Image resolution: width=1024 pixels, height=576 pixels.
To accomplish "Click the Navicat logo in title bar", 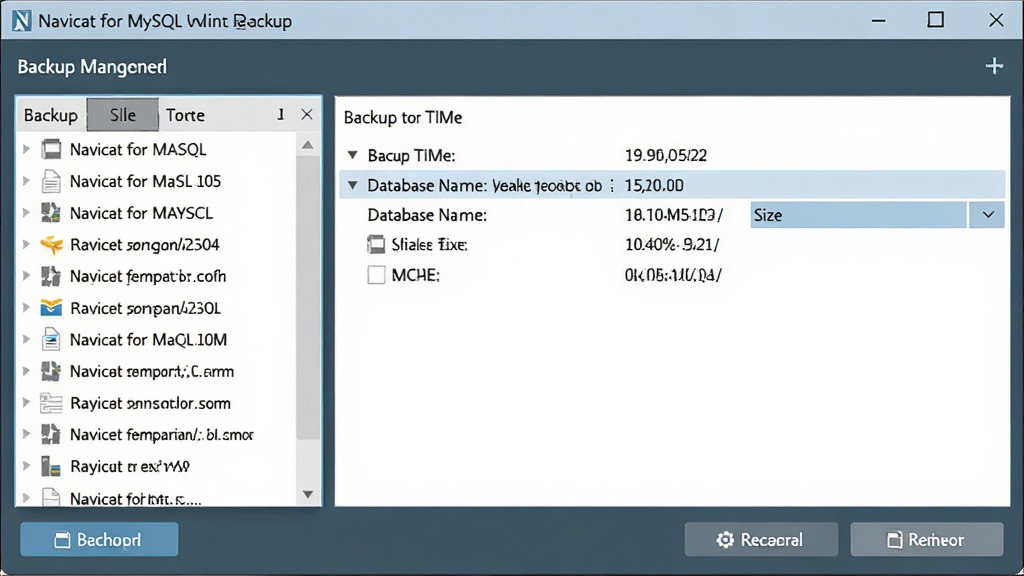I will (x=21, y=21).
